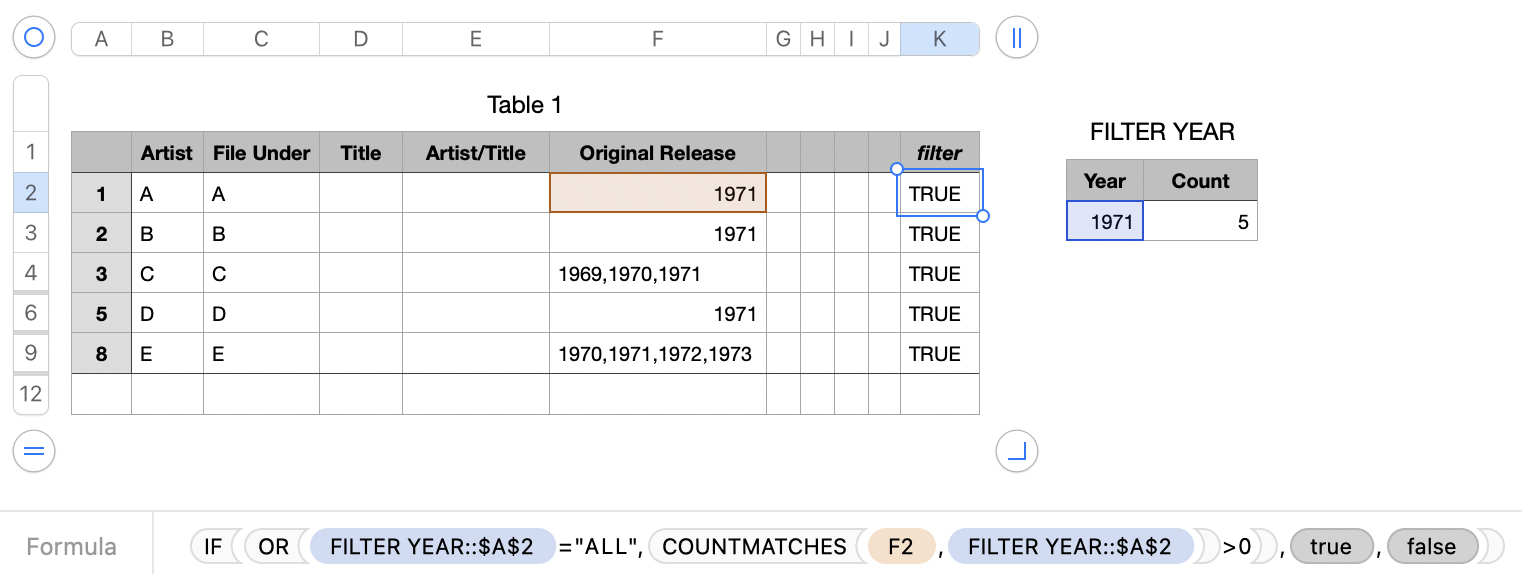The height and width of the screenshot is (574, 1522).
Task: Select column F header tab
Action: 657,39
